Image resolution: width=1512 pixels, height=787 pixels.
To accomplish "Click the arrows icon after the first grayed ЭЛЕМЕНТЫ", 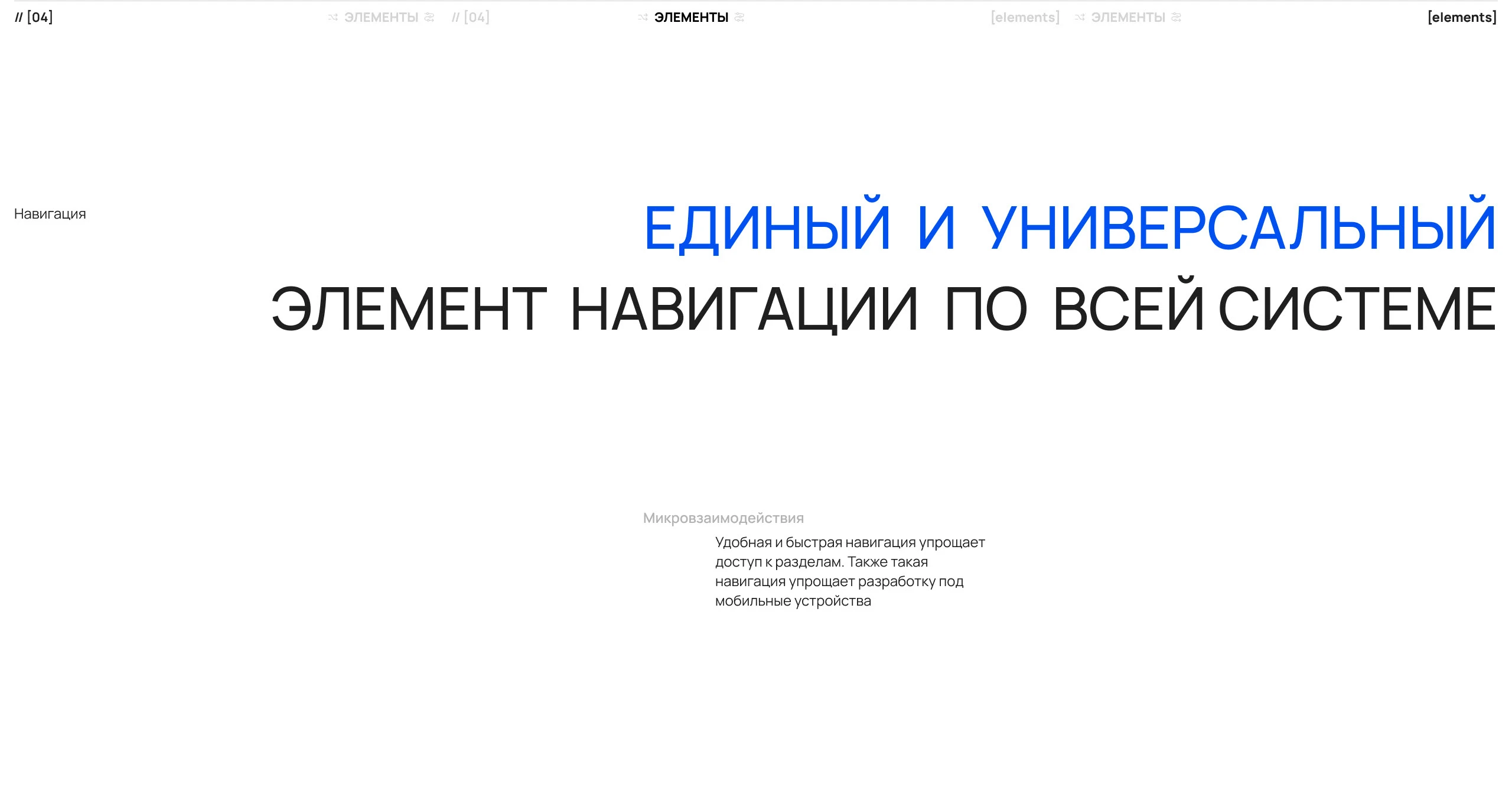I will [429, 17].
